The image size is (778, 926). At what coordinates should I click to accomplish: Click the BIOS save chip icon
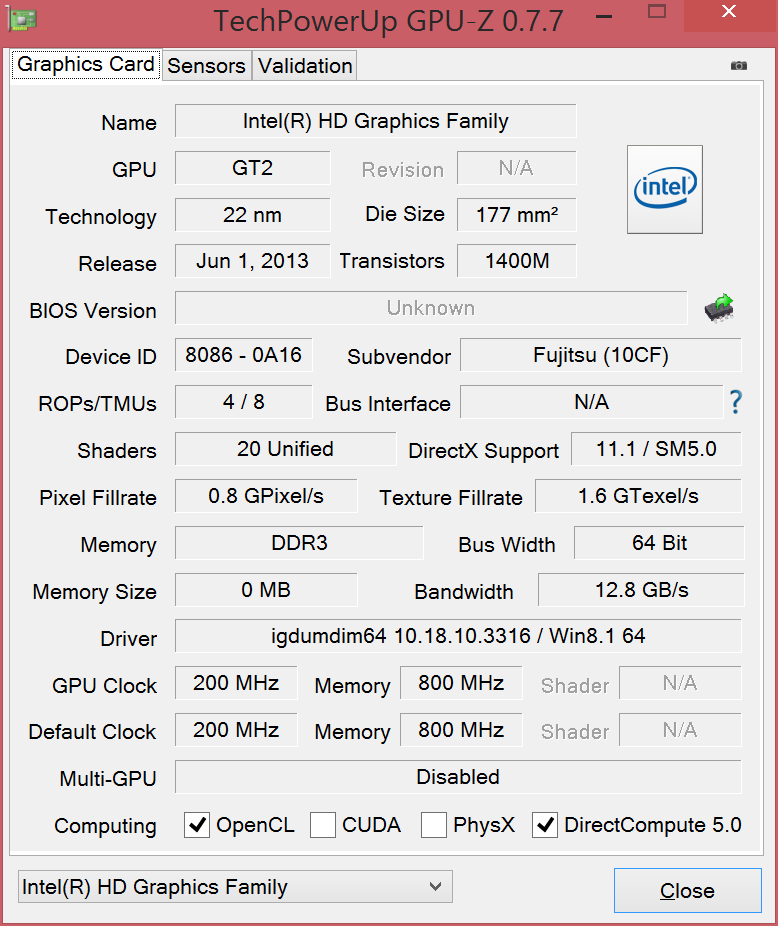[719, 308]
